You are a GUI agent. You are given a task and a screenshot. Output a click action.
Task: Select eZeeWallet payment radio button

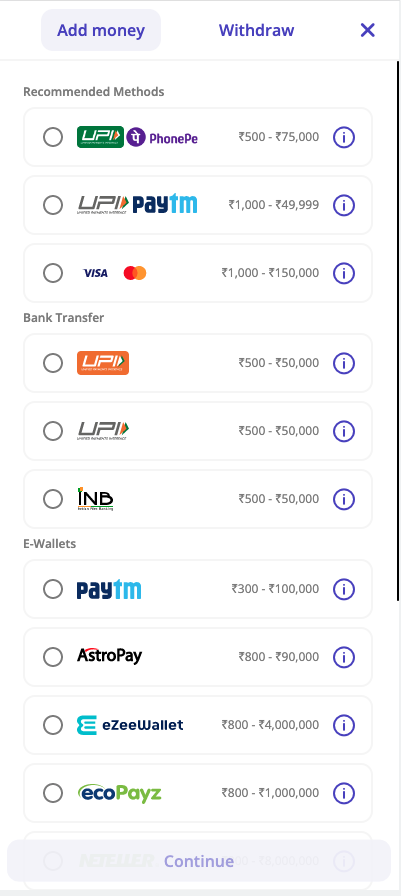point(53,725)
